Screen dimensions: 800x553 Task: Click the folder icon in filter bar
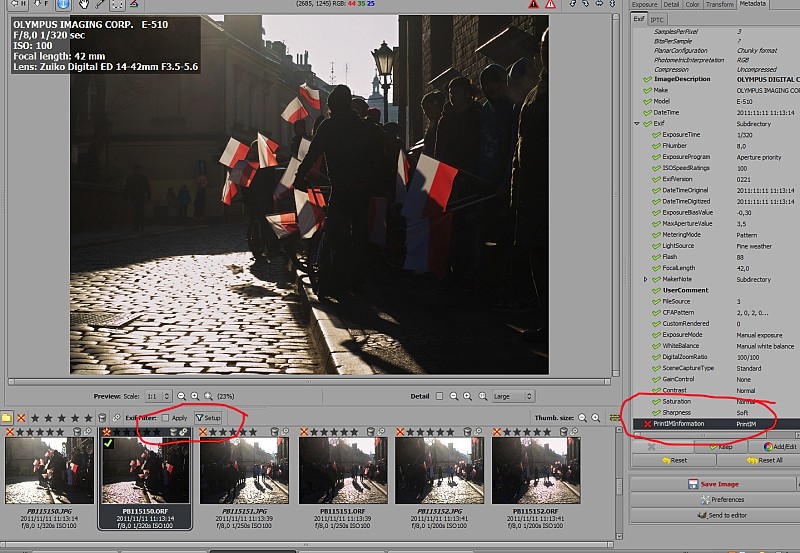6,417
